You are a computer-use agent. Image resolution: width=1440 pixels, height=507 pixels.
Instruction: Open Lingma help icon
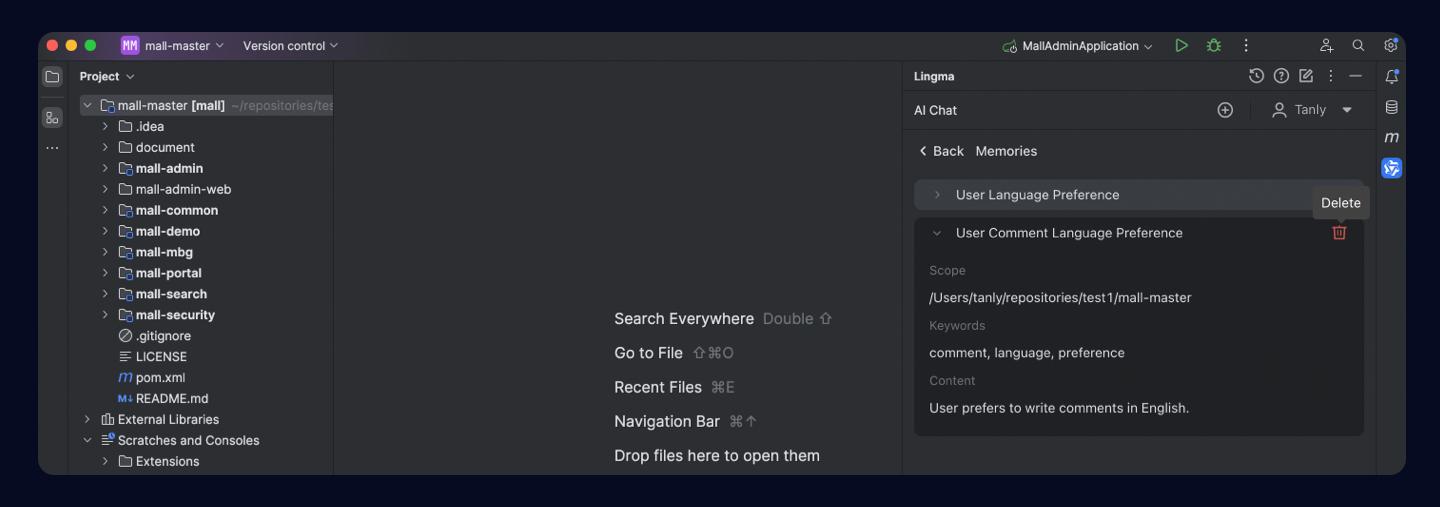point(1282,76)
